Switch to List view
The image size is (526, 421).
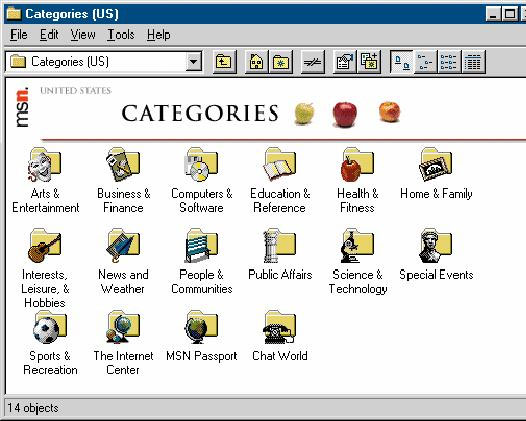(x=449, y=62)
